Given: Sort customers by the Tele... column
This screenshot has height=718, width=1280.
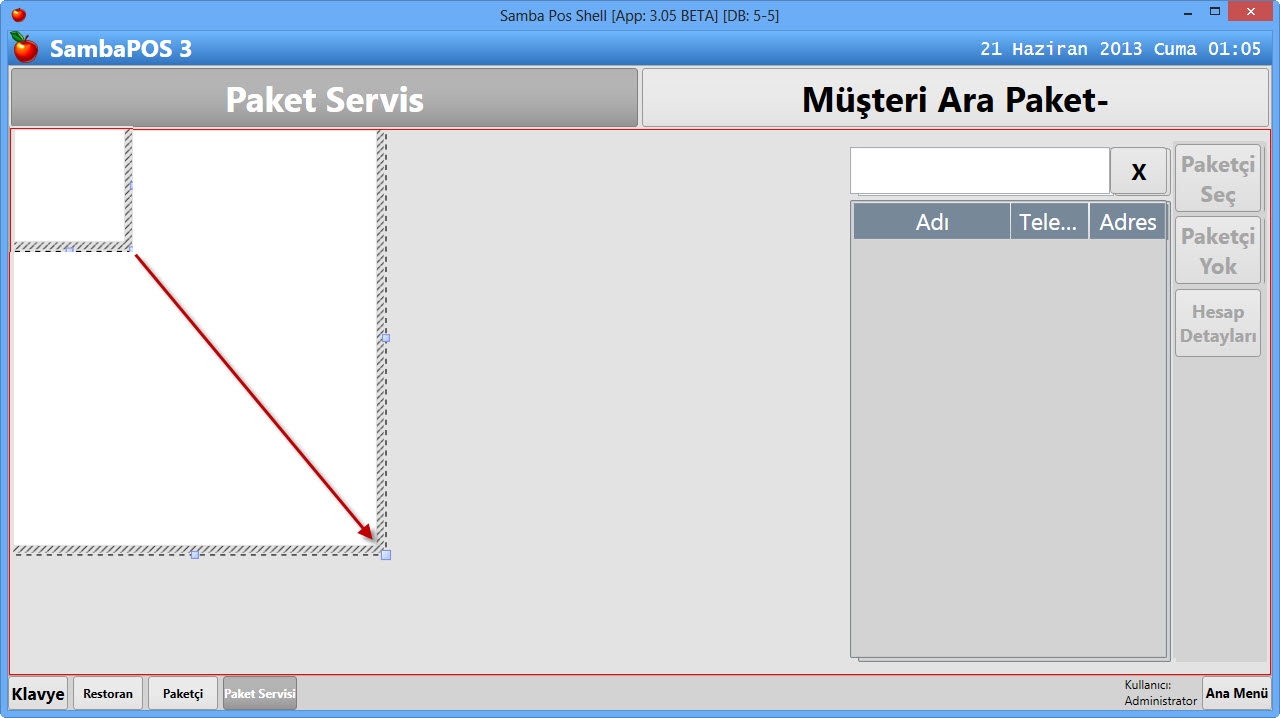Looking at the screenshot, I should [x=1048, y=221].
